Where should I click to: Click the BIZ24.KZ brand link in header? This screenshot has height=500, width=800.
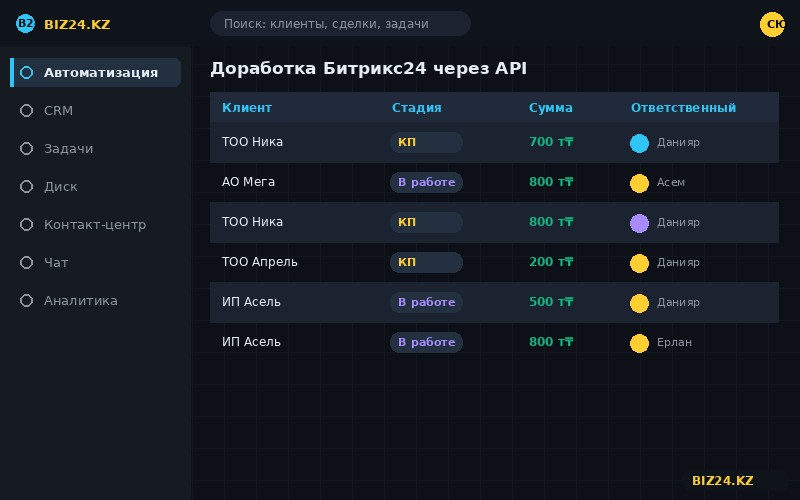[77, 24]
